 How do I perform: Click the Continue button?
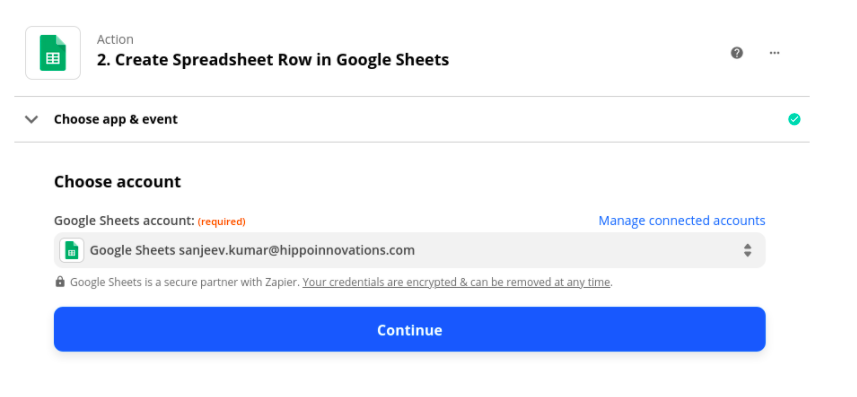[x=409, y=329]
